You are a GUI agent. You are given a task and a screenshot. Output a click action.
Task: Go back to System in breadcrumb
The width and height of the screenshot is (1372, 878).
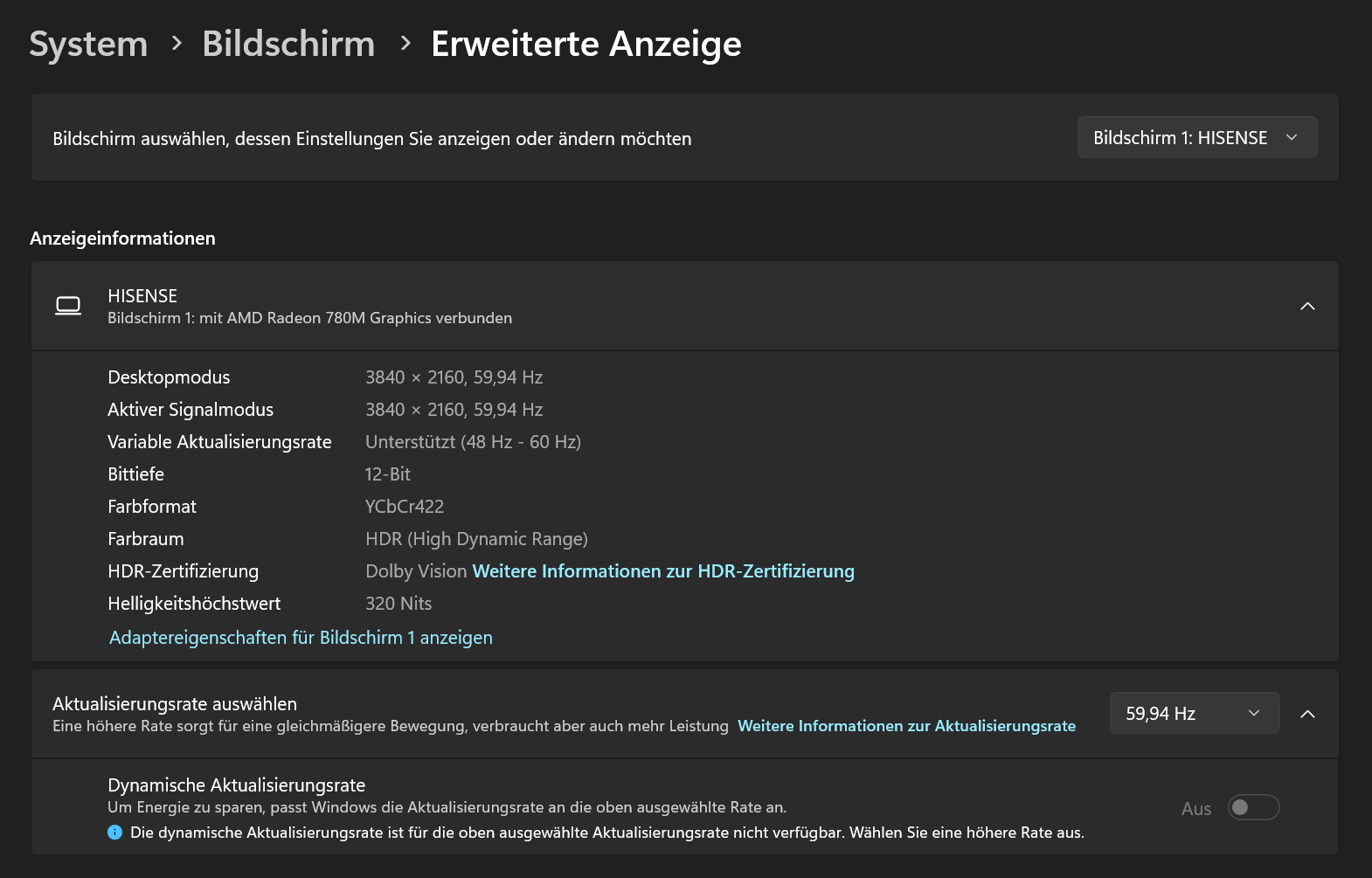click(x=88, y=44)
